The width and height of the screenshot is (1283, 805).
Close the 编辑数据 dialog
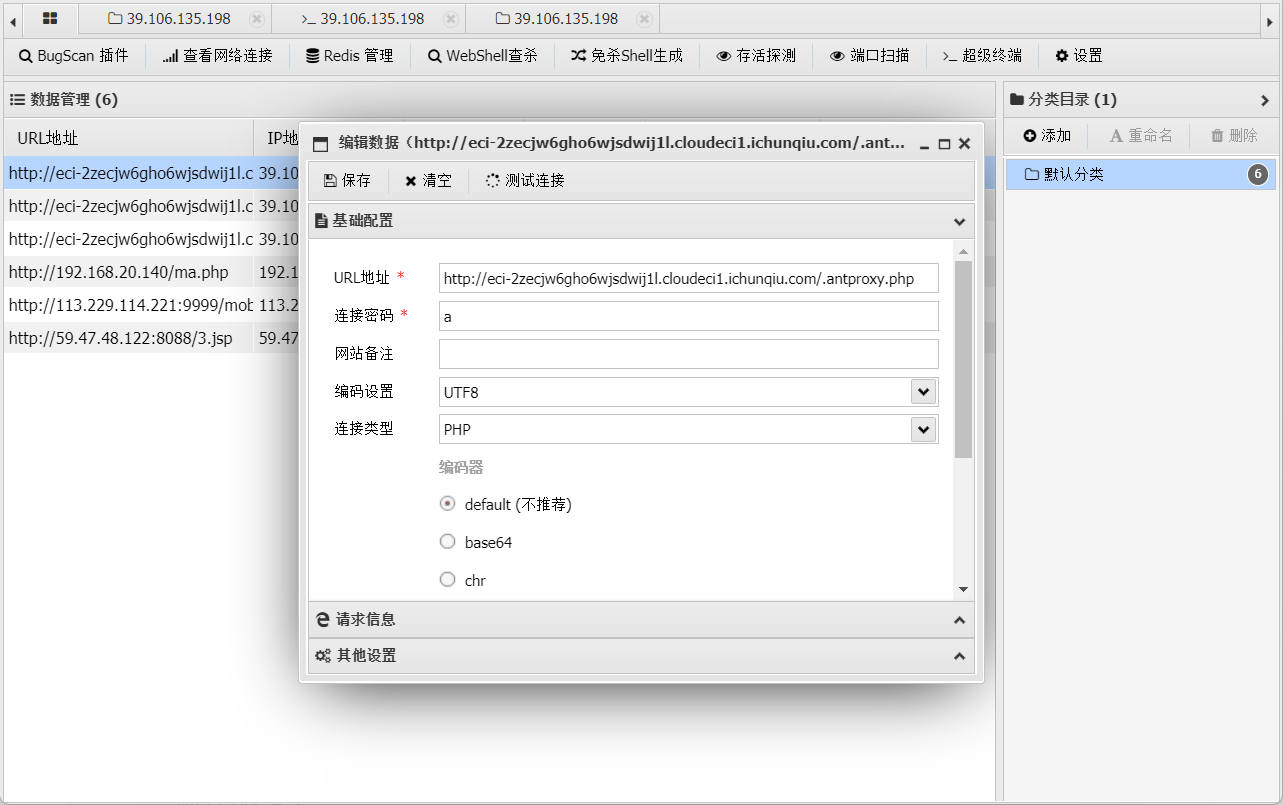click(965, 144)
